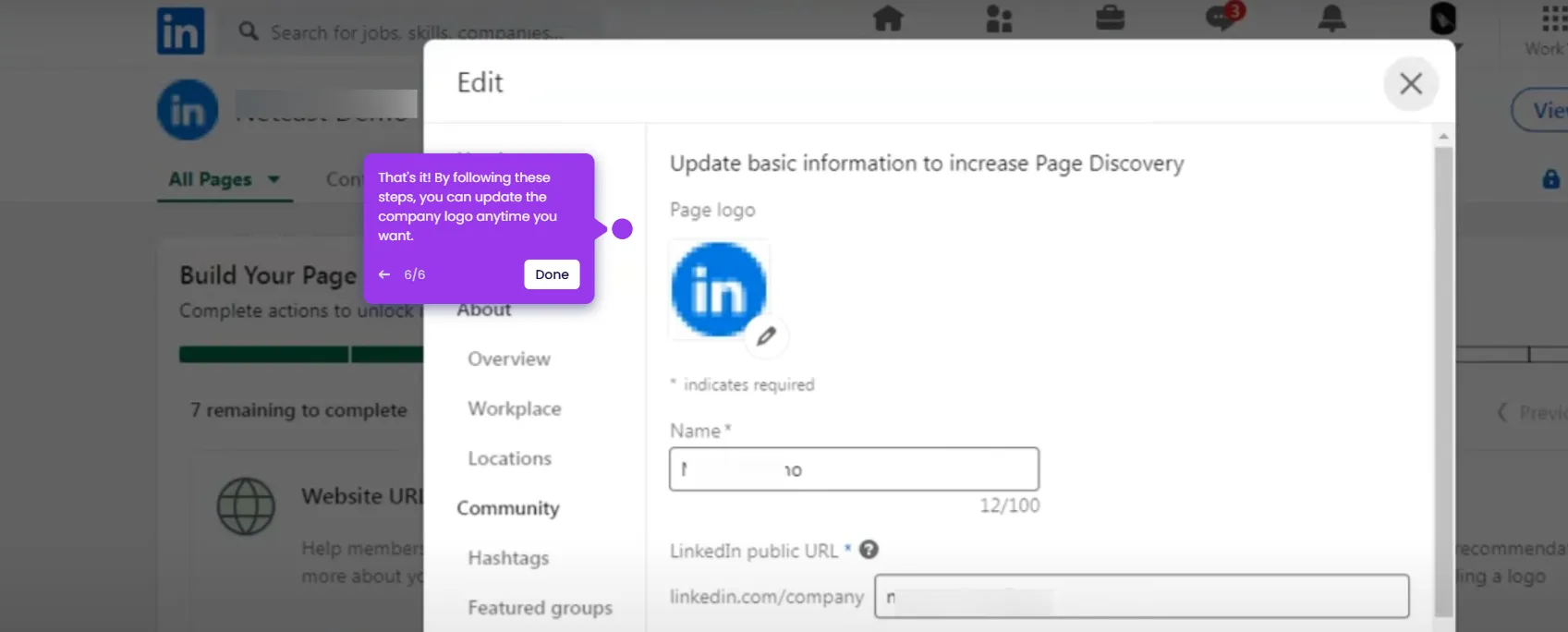
Task: Open the profile avatar menu
Action: pyautogui.click(x=1442, y=18)
